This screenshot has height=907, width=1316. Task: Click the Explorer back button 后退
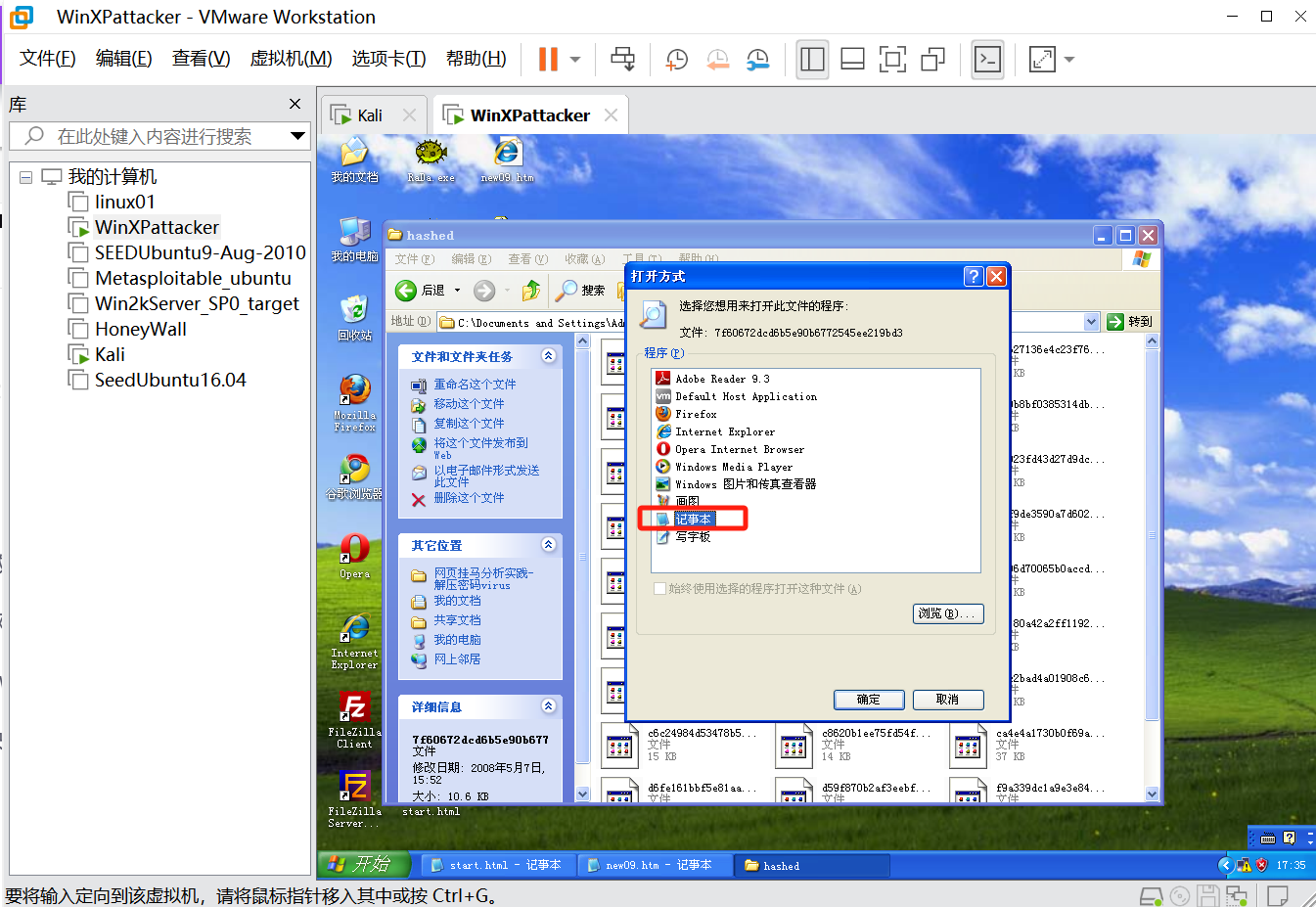pyautogui.click(x=421, y=291)
